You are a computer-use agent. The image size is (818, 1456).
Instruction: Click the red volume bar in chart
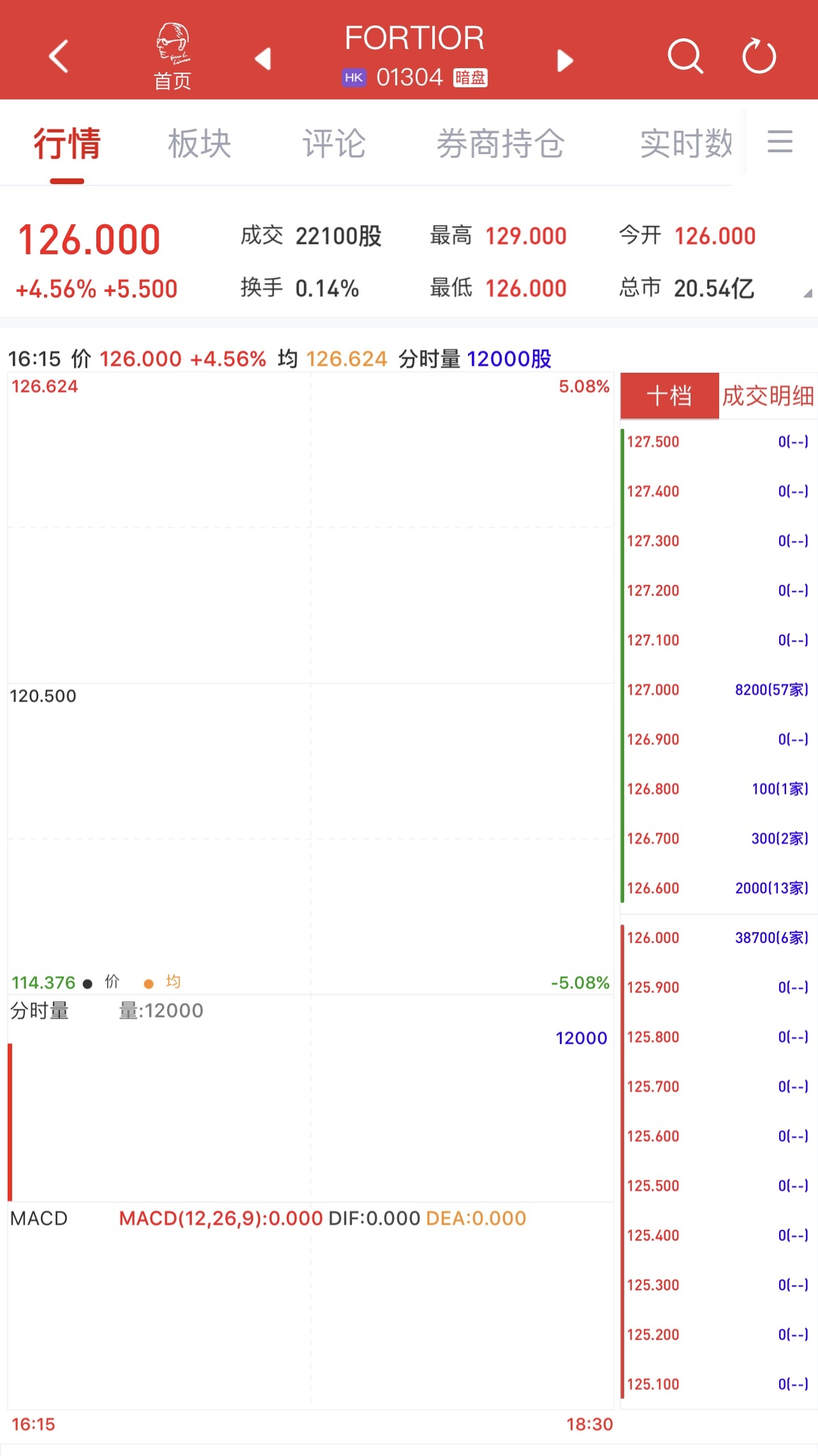10,1121
